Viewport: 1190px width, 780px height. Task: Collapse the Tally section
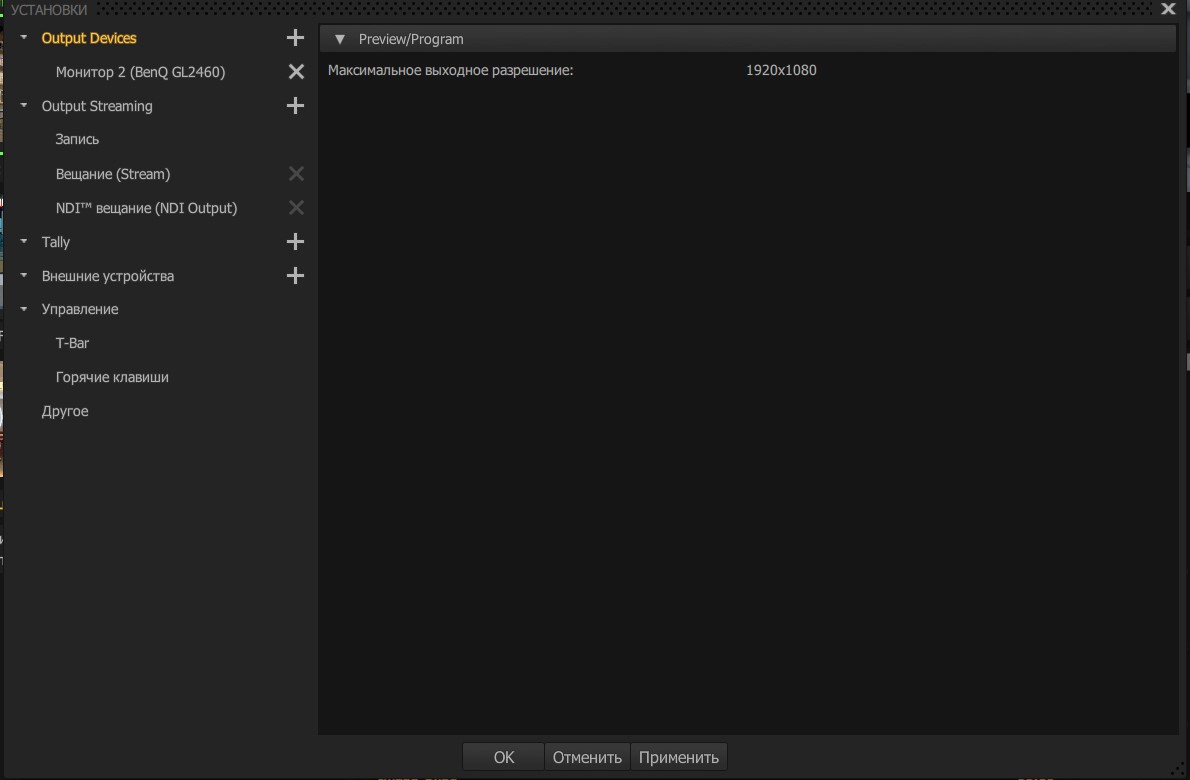24,241
